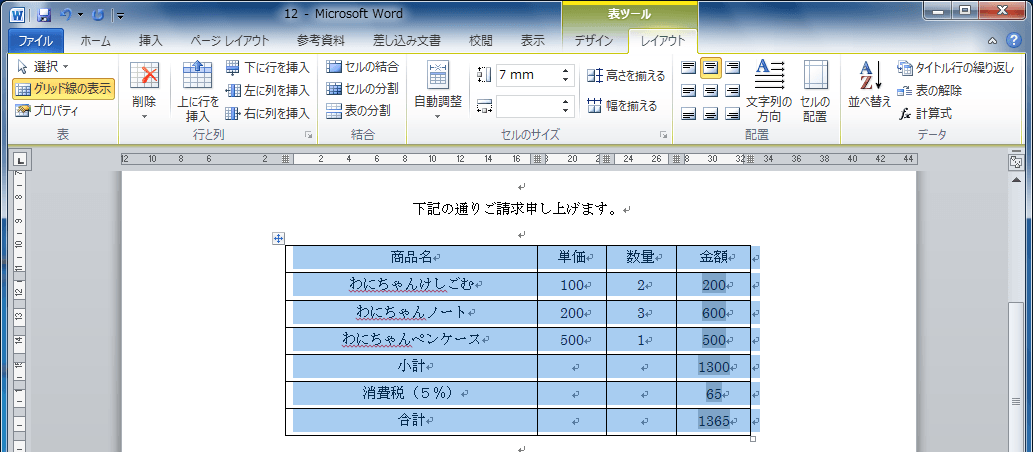Image resolution: width=1033 pixels, height=452 pixels.
Task: Align cell text top left
Action: (x=688, y=67)
